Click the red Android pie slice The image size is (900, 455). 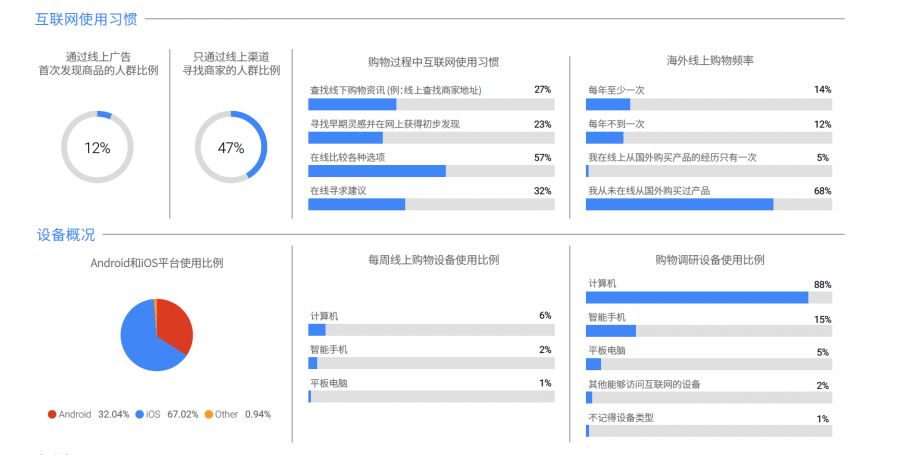[x=175, y=324]
